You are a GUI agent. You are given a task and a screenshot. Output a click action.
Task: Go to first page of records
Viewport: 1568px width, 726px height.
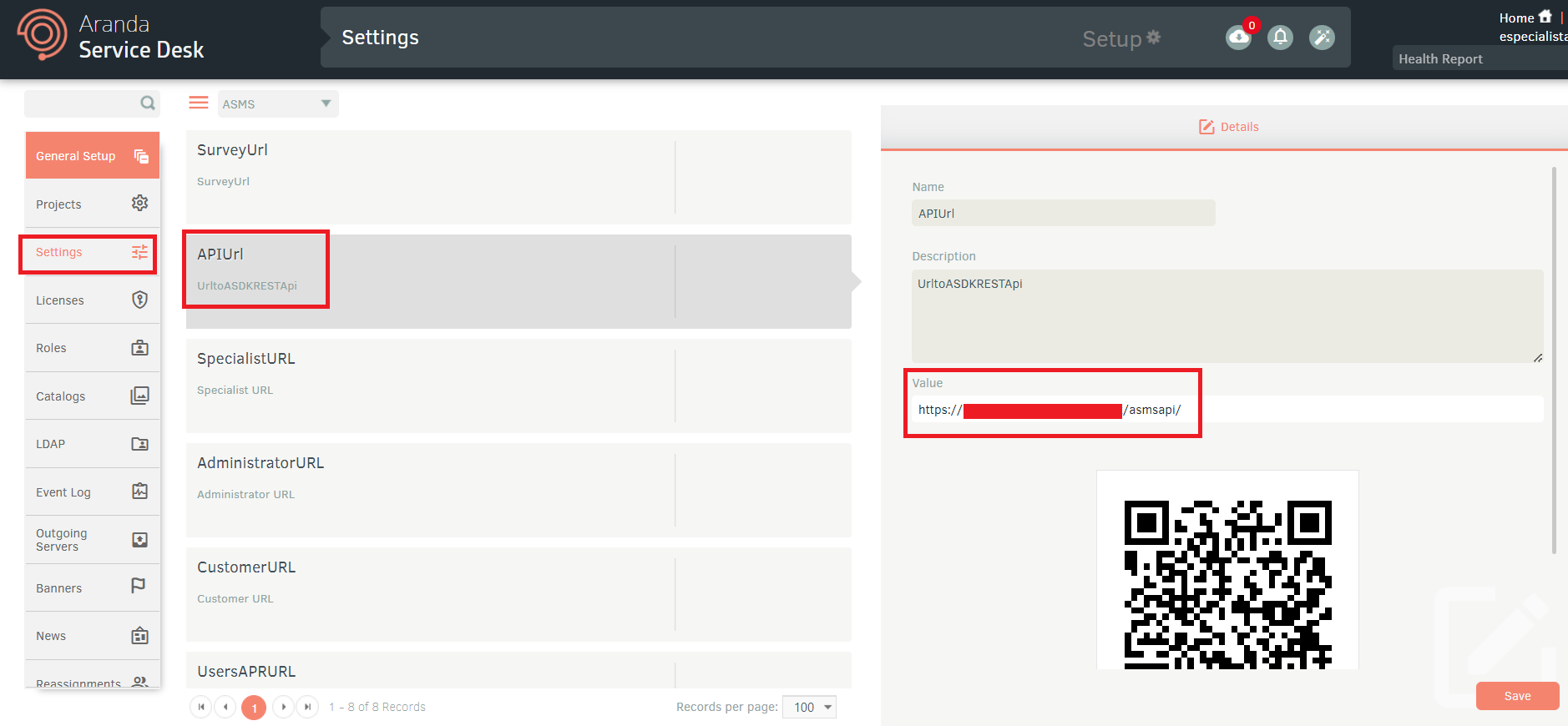click(201, 707)
